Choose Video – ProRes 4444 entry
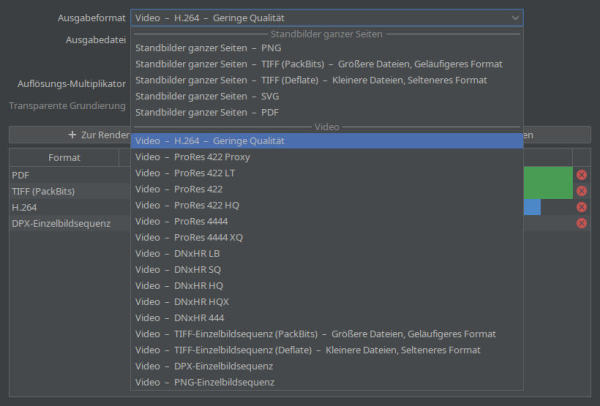Image resolution: width=600 pixels, height=406 pixels. [327, 221]
